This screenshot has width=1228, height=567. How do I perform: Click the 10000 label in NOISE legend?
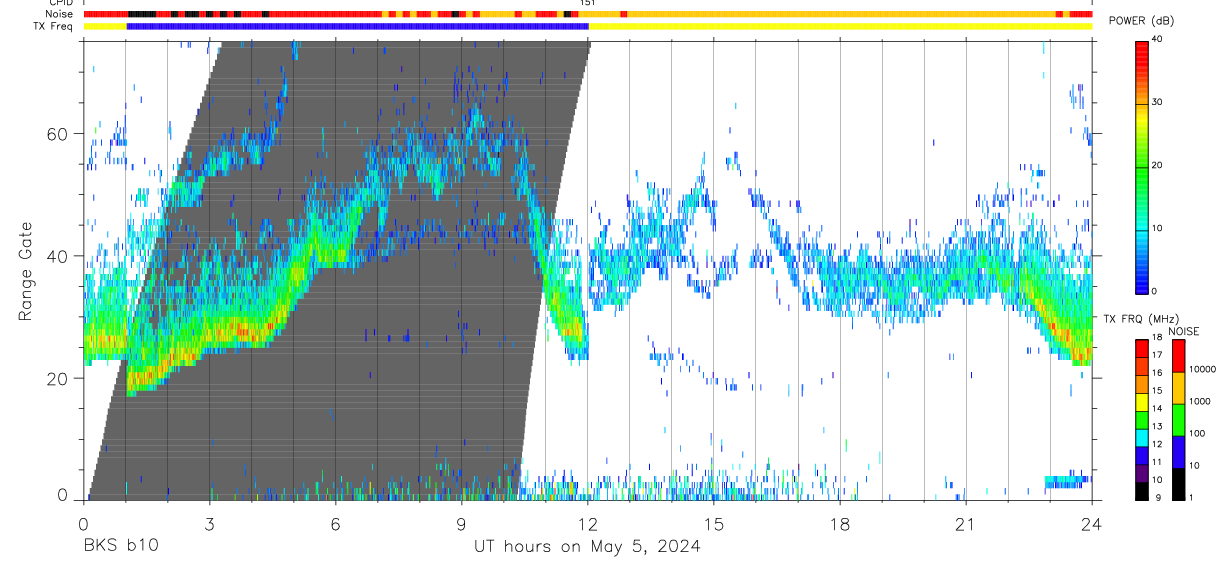coord(1202,369)
